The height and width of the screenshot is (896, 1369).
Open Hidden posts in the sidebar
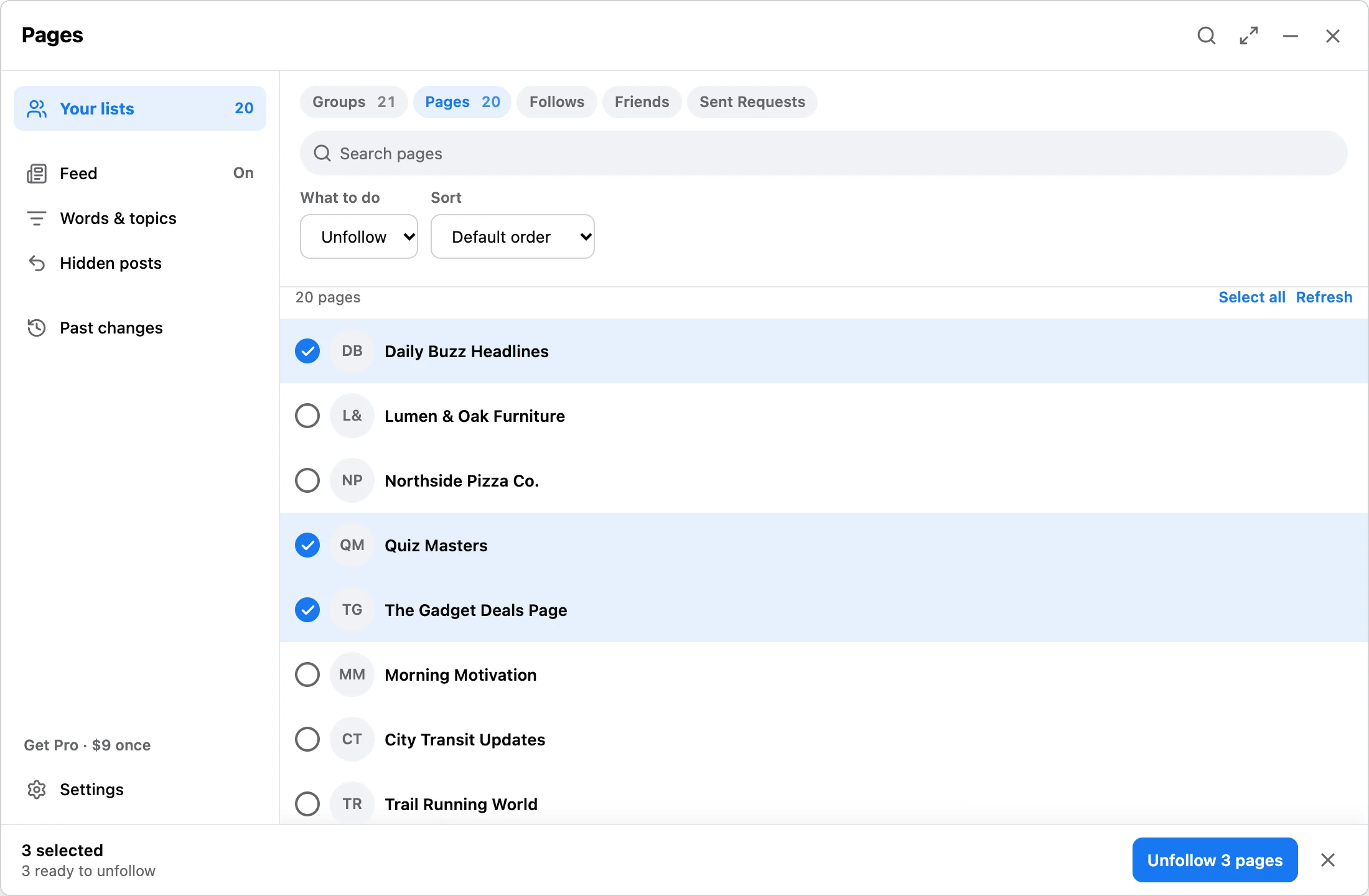pos(140,263)
